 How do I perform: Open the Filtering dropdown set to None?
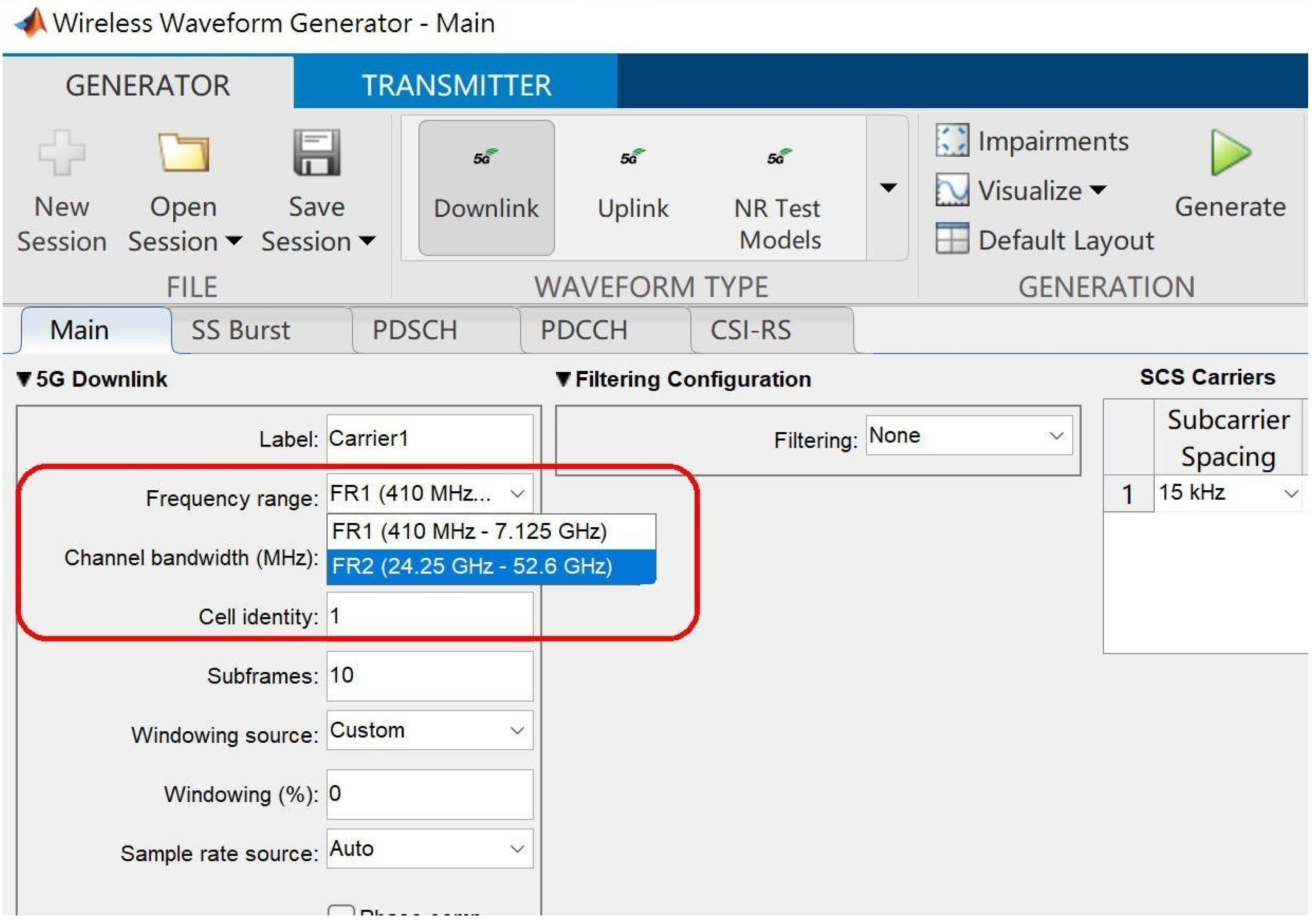(x=969, y=436)
